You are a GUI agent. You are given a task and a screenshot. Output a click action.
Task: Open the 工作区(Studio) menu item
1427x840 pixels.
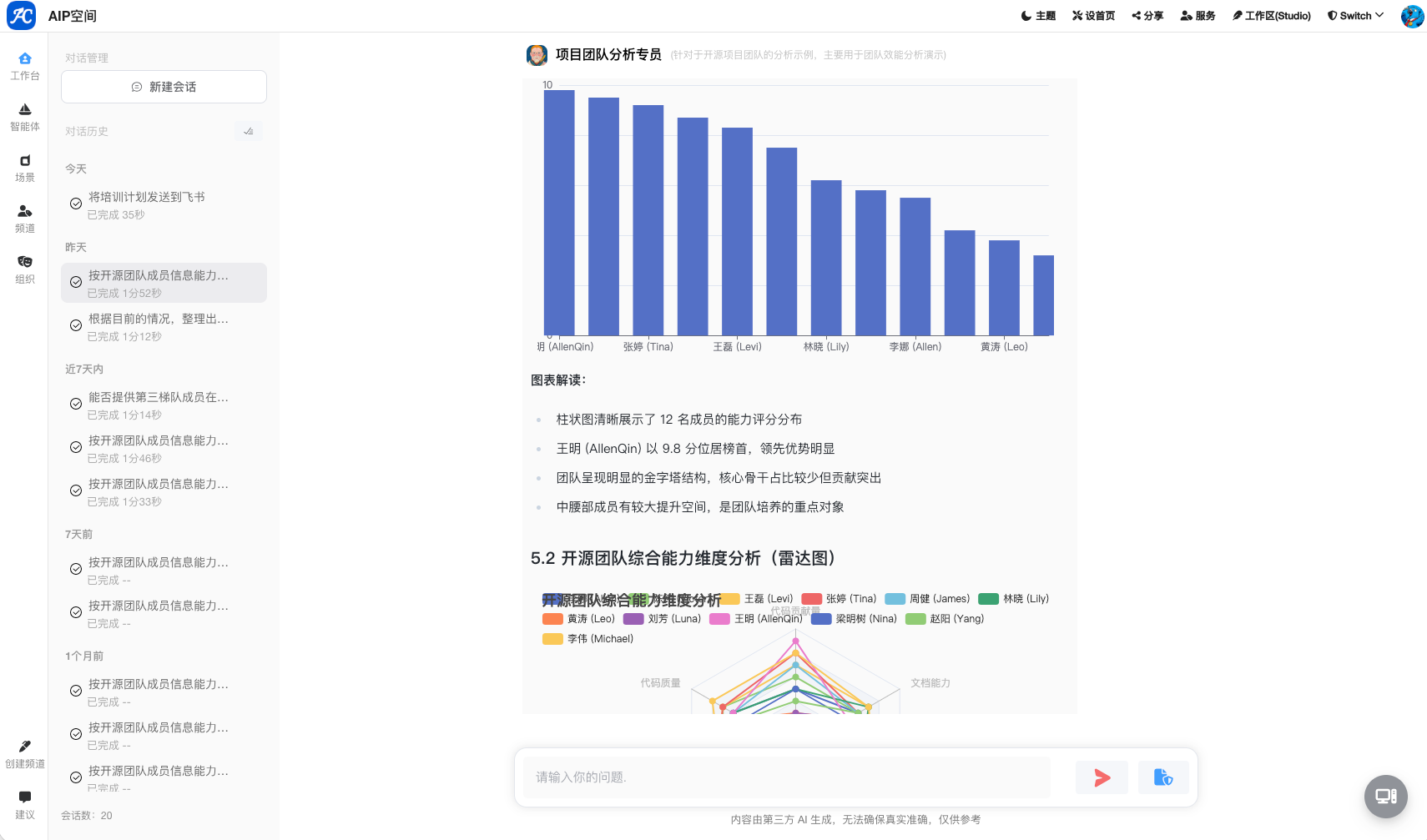point(1271,16)
